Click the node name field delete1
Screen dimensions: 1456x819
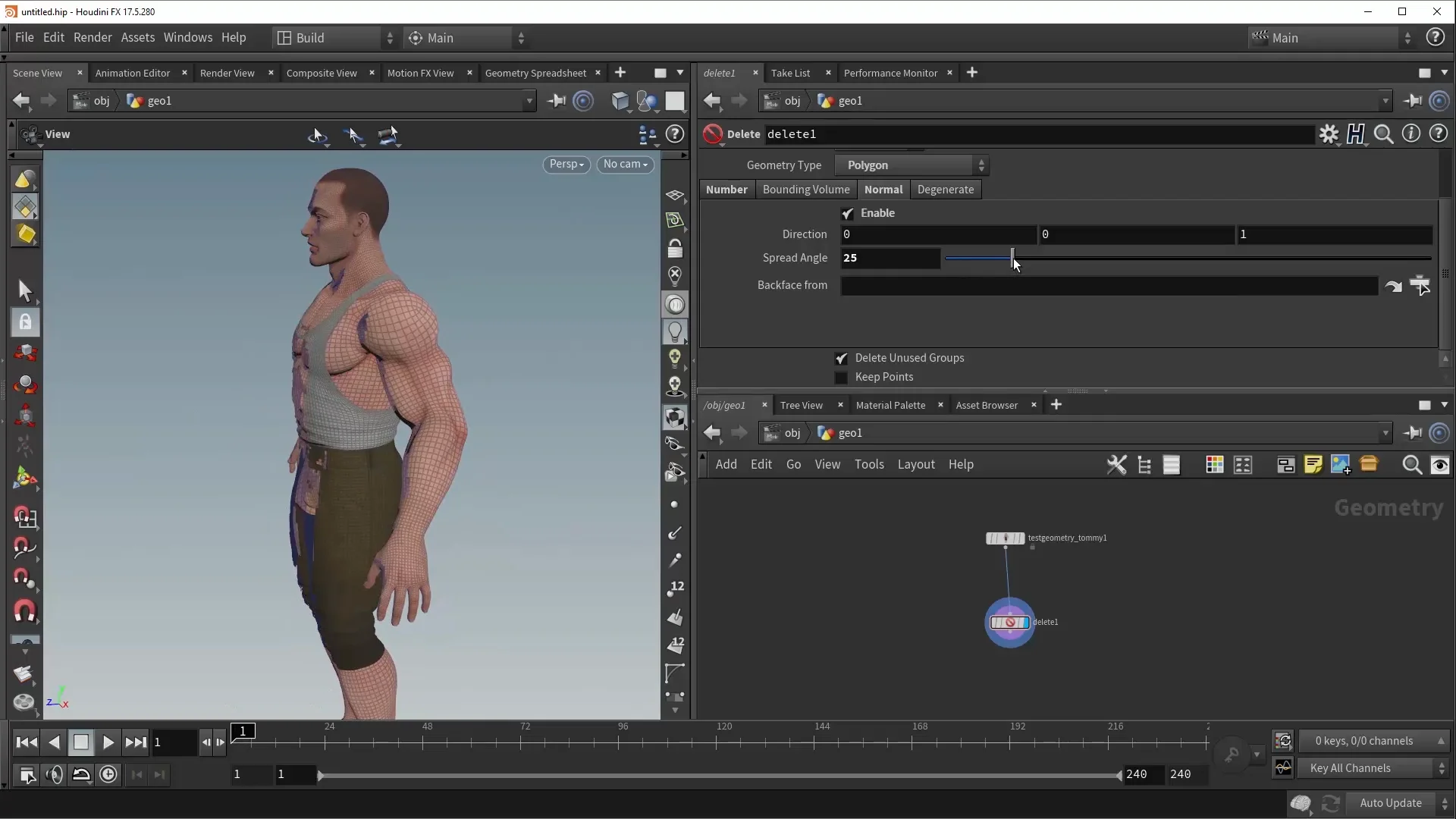[1039, 134]
